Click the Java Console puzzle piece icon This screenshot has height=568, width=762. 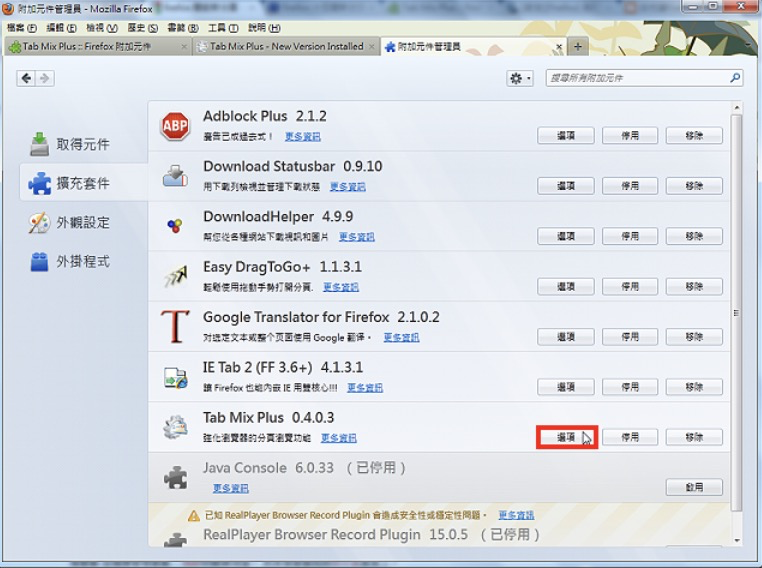(x=175, y=477)
